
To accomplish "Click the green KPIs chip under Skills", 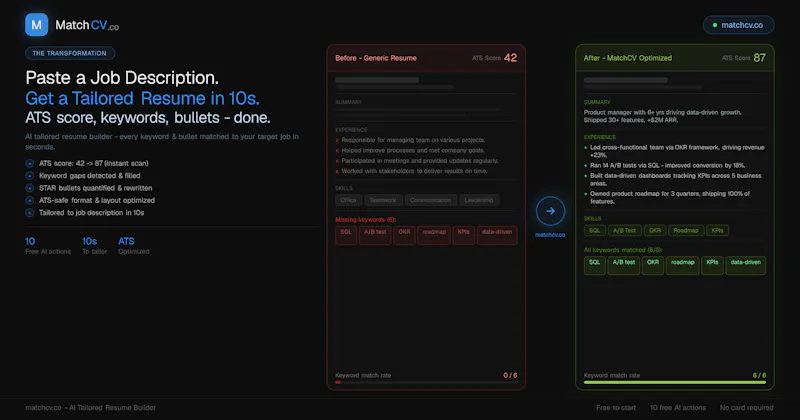I will coord(717,231).
